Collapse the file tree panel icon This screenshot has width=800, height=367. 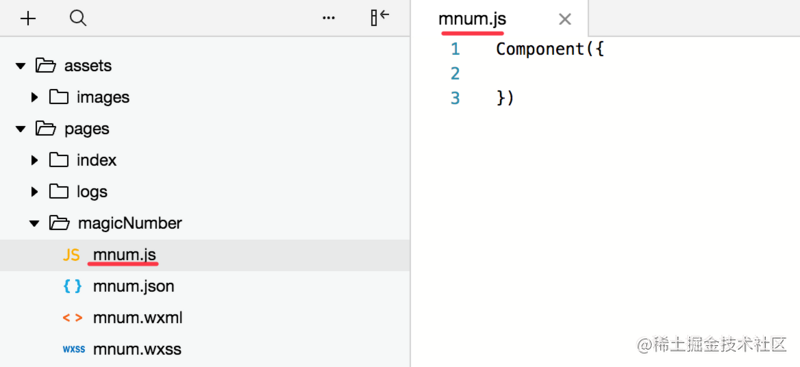[x=380, y=18]
